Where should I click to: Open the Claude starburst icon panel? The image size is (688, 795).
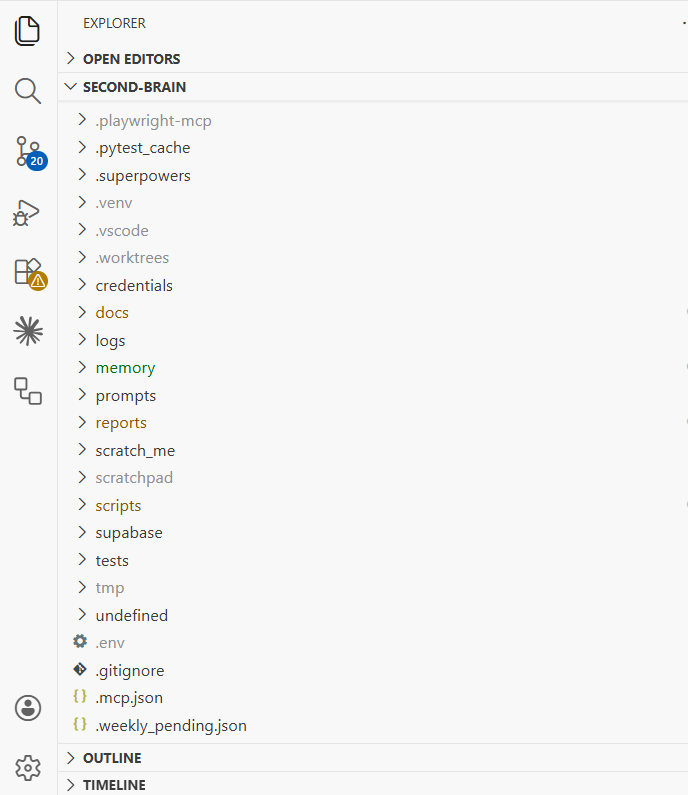coord(28,331)
